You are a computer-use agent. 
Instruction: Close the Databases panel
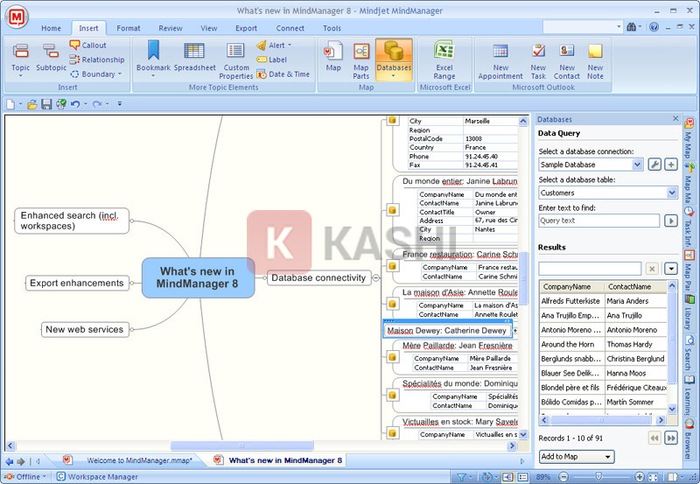[675, 119]
